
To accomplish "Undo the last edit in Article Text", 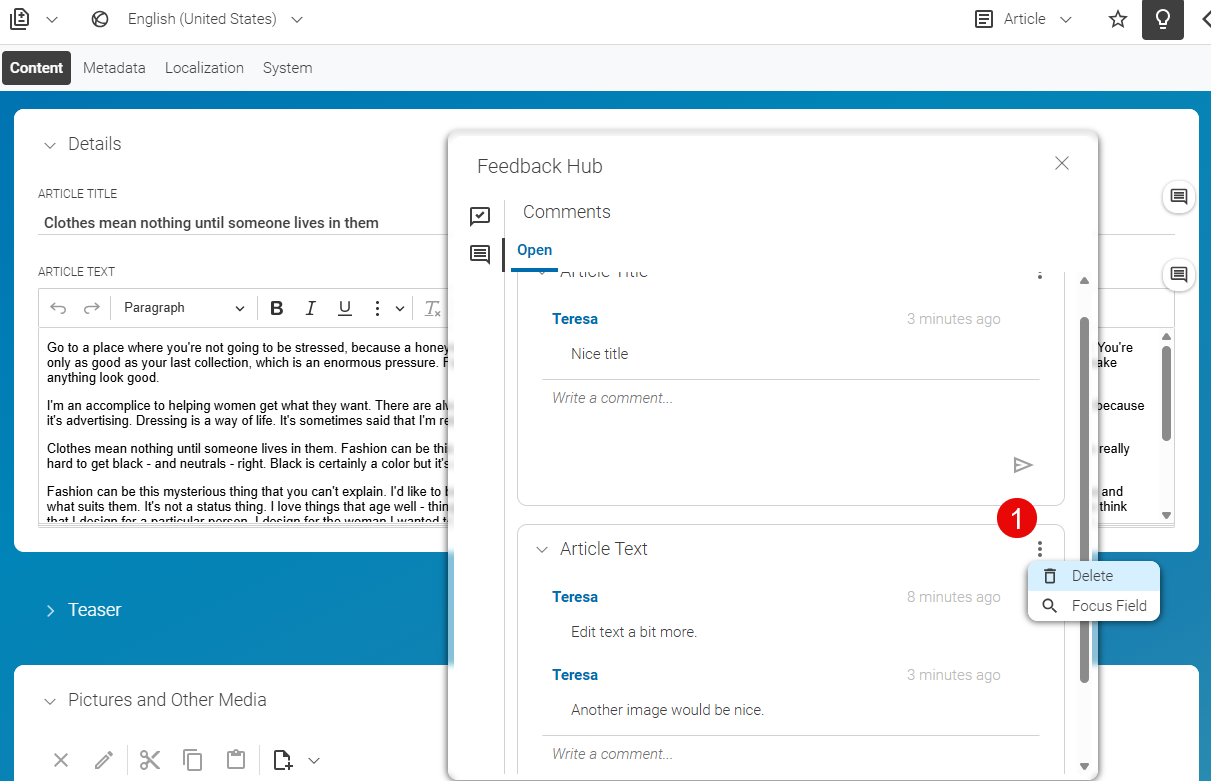I will coord(60,308).
